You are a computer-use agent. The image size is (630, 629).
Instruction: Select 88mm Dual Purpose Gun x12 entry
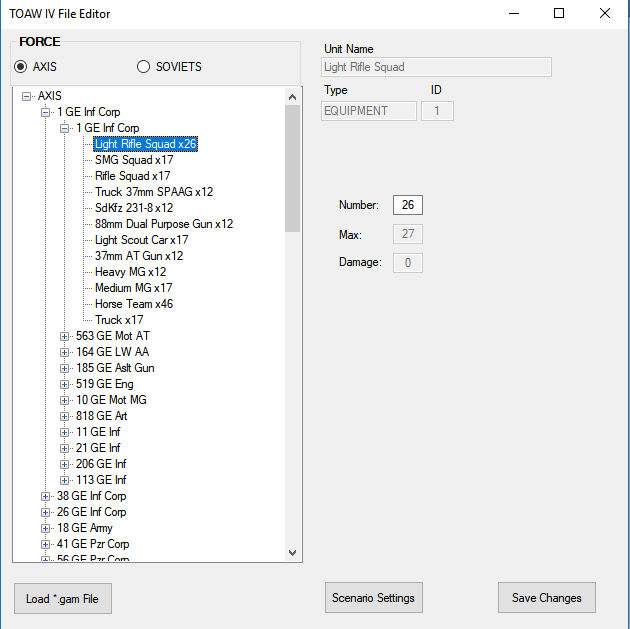[x=164, y=224]
